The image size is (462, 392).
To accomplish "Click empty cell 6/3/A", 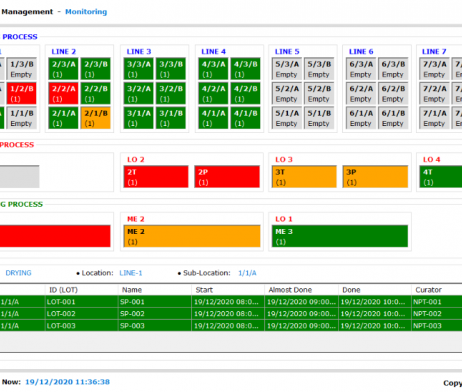I will coord(361,69).
